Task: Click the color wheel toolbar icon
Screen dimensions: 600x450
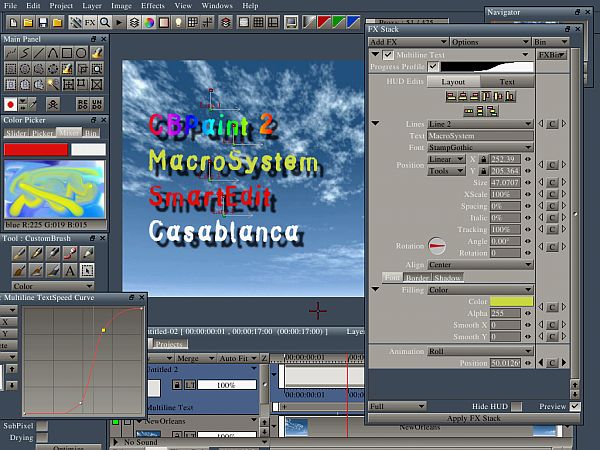Action: 149,23
